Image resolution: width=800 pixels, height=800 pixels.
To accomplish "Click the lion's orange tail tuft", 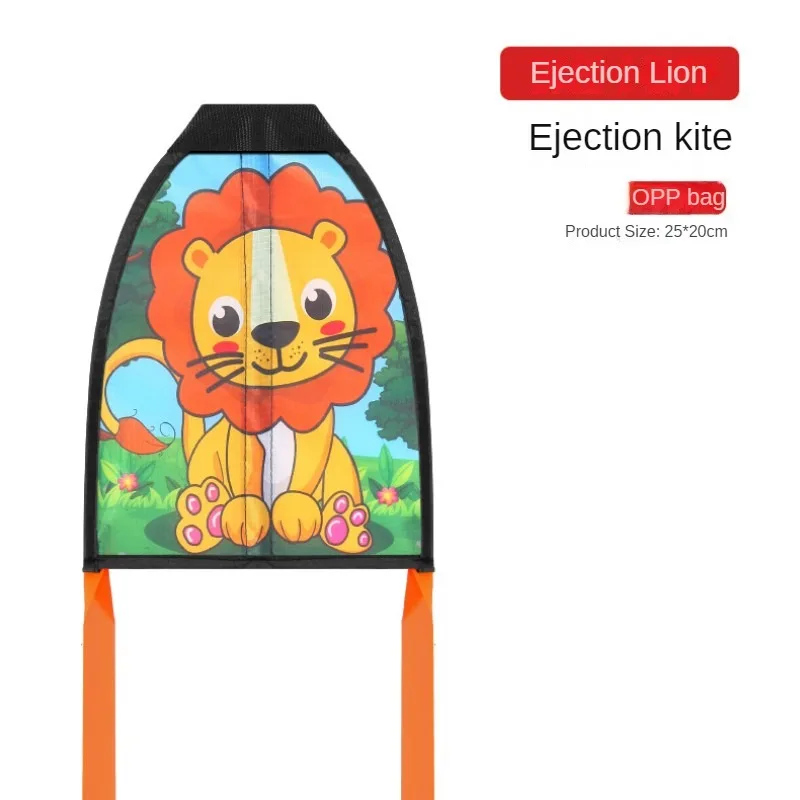I will point(134,437).
